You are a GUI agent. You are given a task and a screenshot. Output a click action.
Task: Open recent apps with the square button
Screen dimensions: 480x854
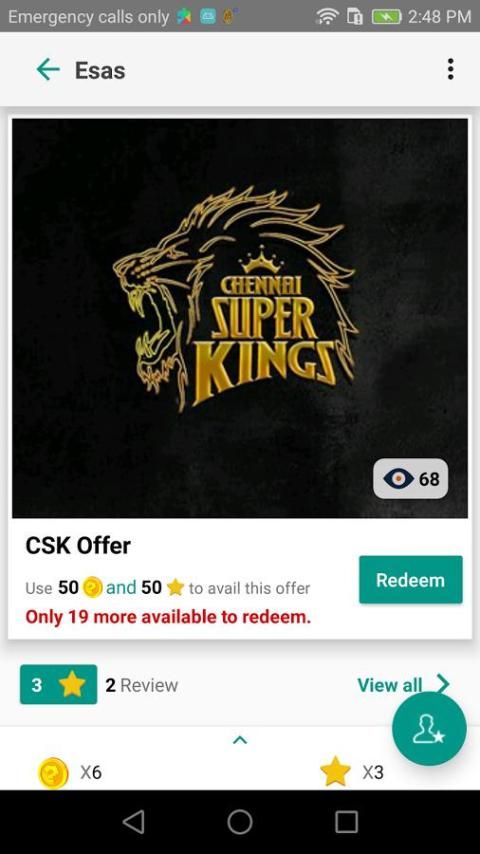[346, 822]
